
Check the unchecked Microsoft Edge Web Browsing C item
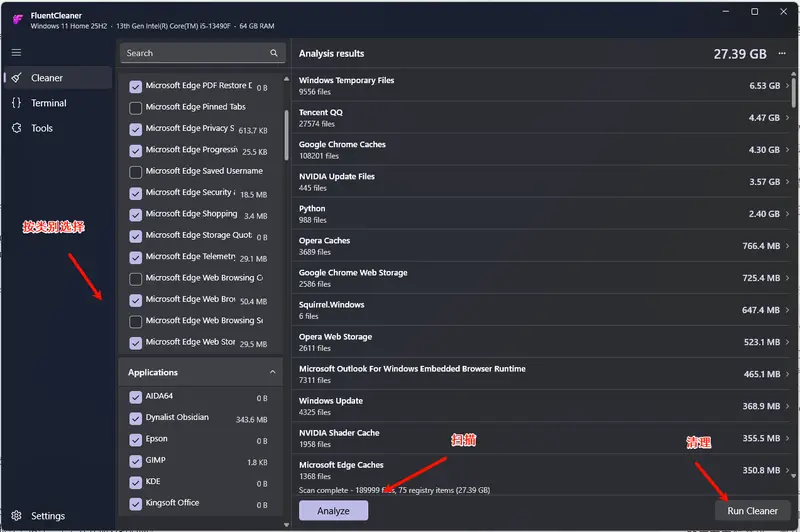pyautogui.click(x=135, y=279)
